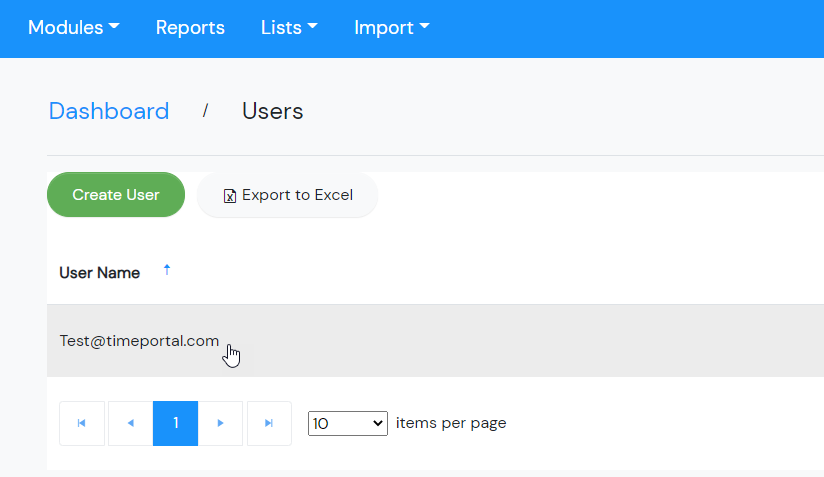Click the Modules caret arrow
Screen dimensions: 824x477
click(114, 25)
